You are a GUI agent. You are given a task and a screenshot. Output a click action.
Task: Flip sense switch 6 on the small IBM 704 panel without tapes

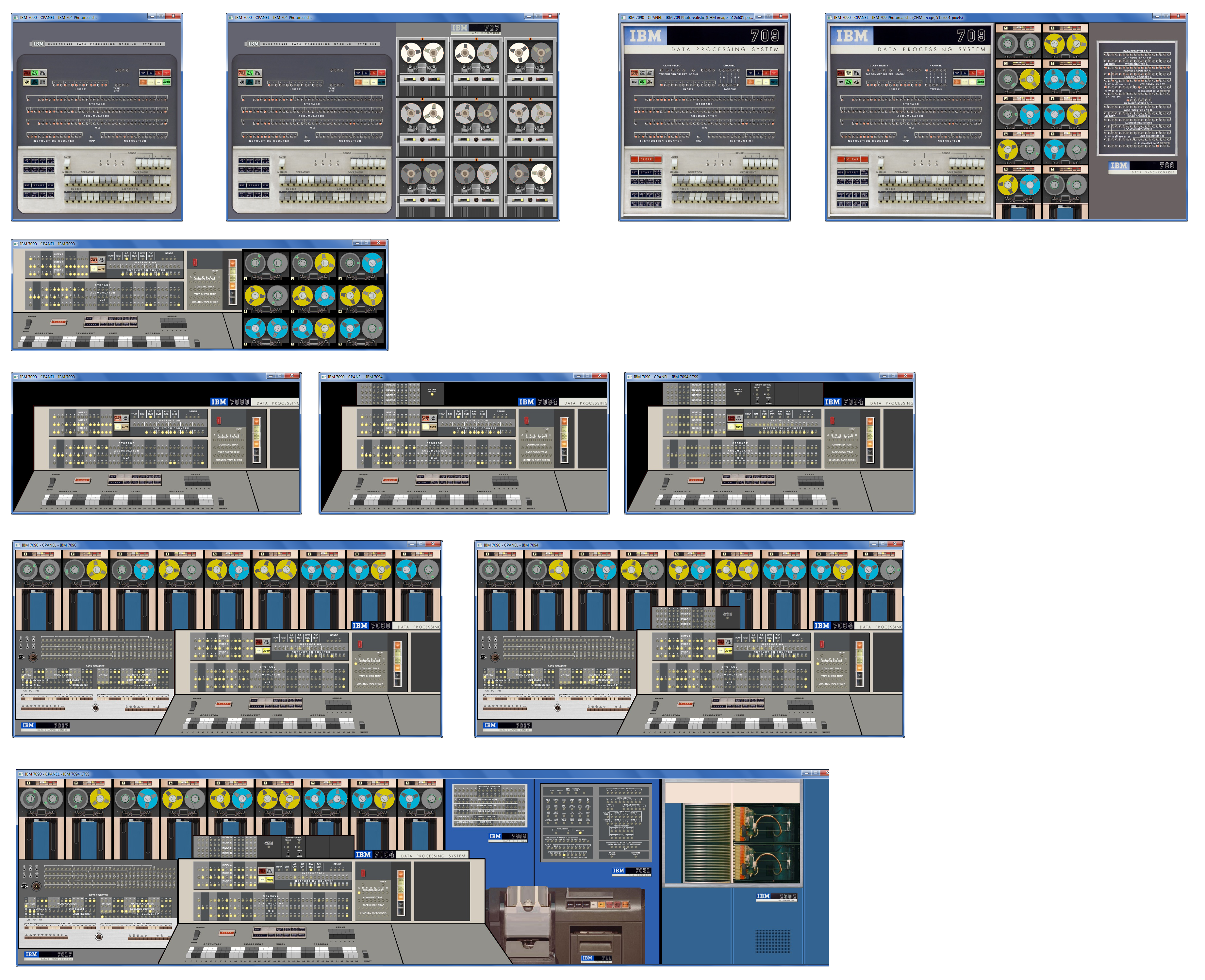(168, 164)
